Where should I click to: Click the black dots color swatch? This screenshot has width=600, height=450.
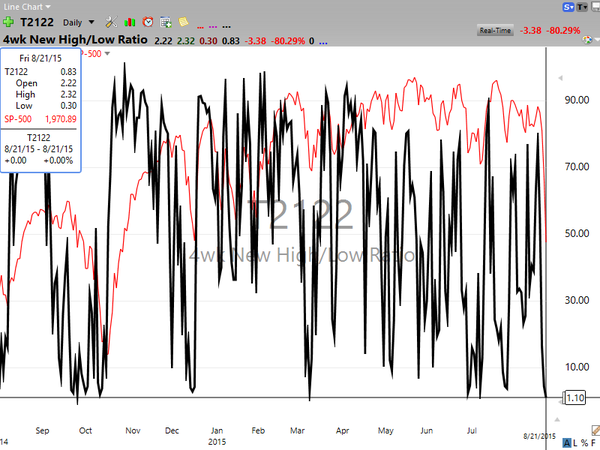click(227, 27)
